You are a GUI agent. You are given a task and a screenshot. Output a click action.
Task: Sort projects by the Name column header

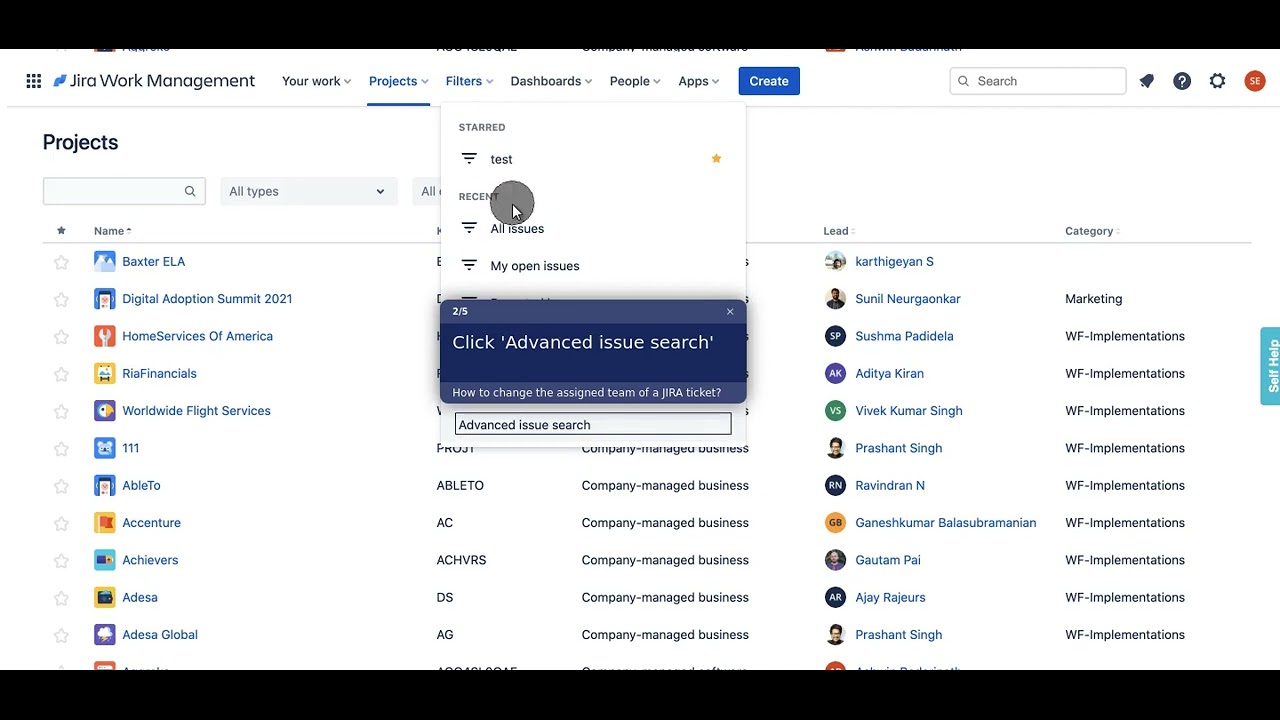click(113, 231)
